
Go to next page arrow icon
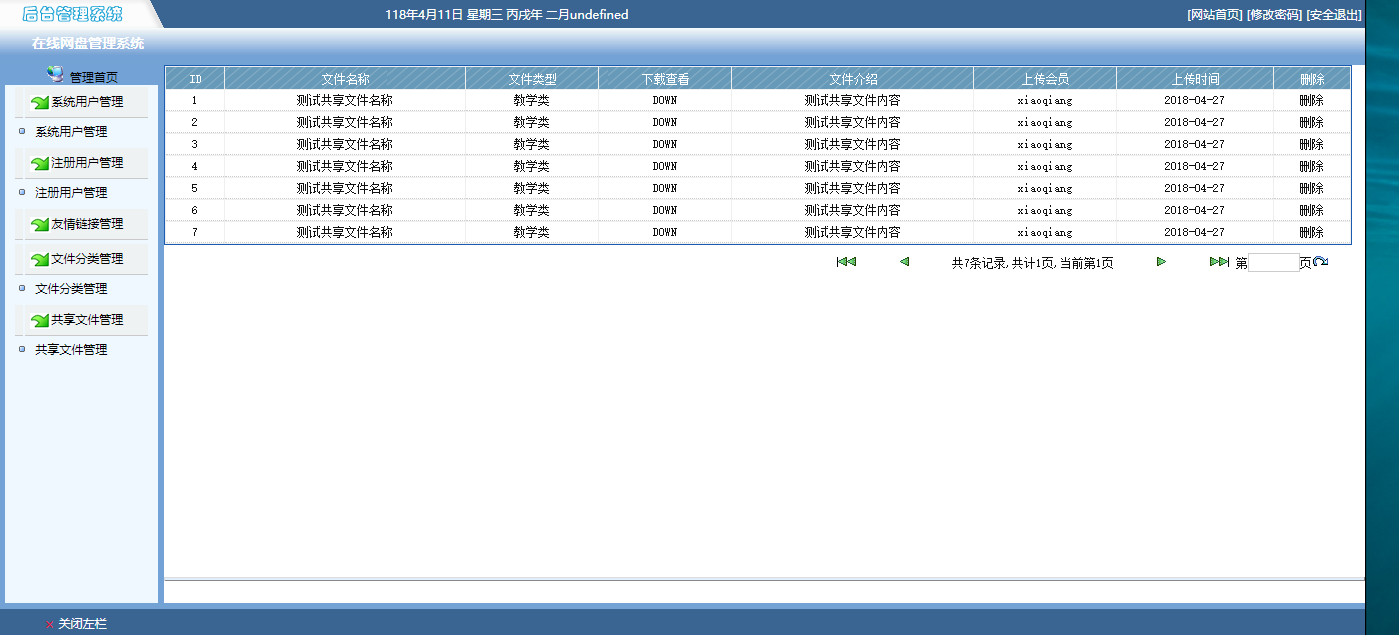pos(1161,262)
